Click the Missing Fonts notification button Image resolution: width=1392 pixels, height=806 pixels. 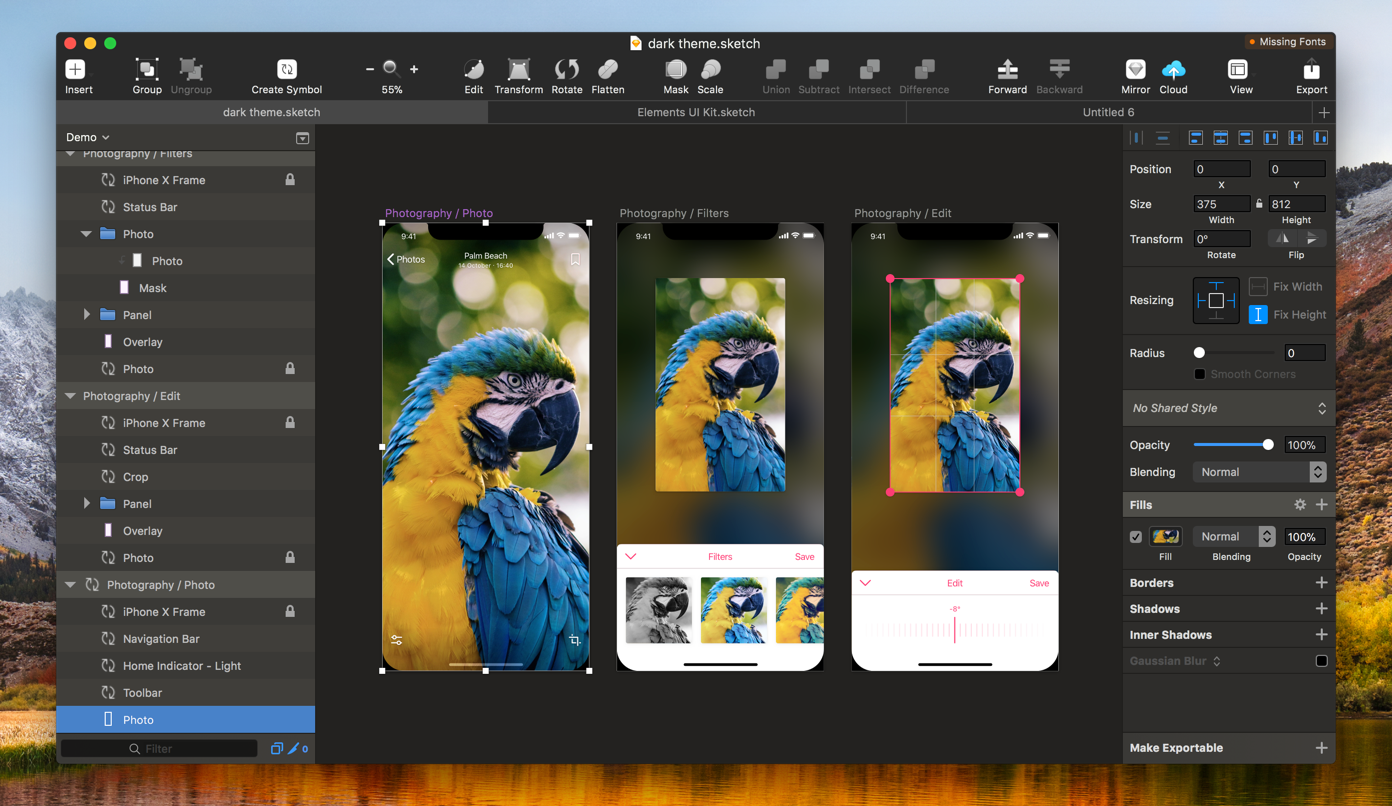(1288, 42)
